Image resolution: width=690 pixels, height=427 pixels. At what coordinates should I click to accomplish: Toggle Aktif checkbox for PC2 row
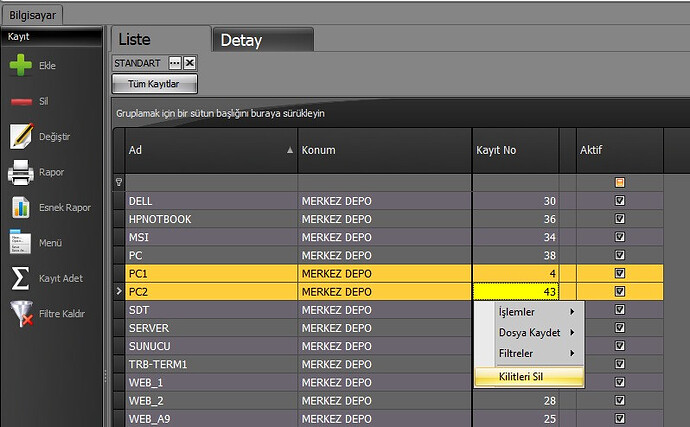(x=620, y=291)
